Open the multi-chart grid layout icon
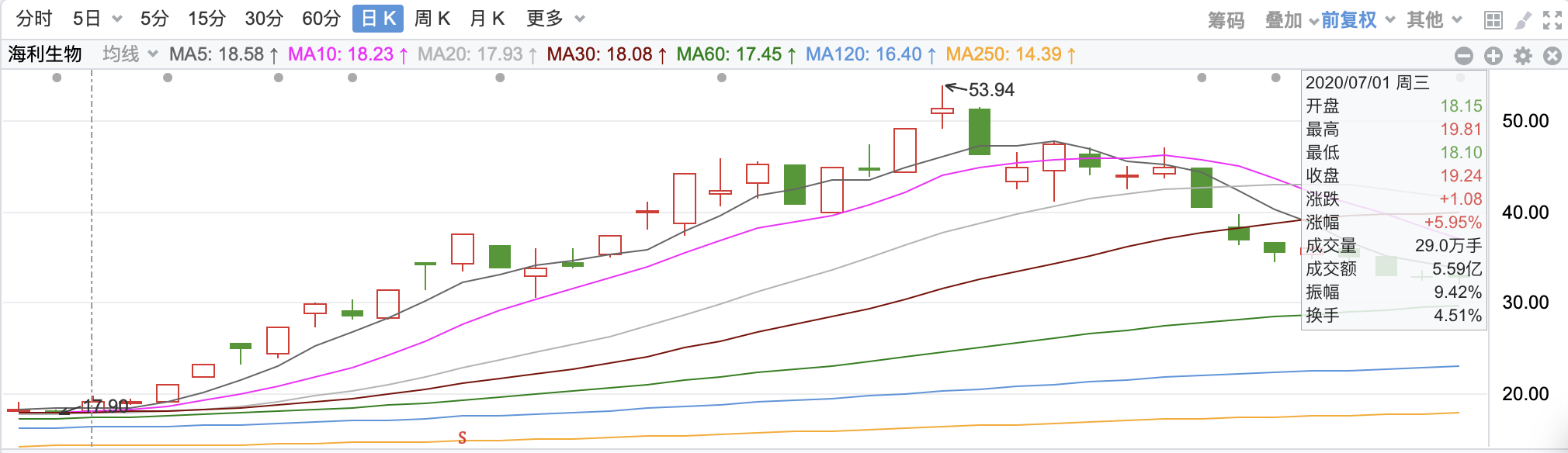 click(1493, 20)
